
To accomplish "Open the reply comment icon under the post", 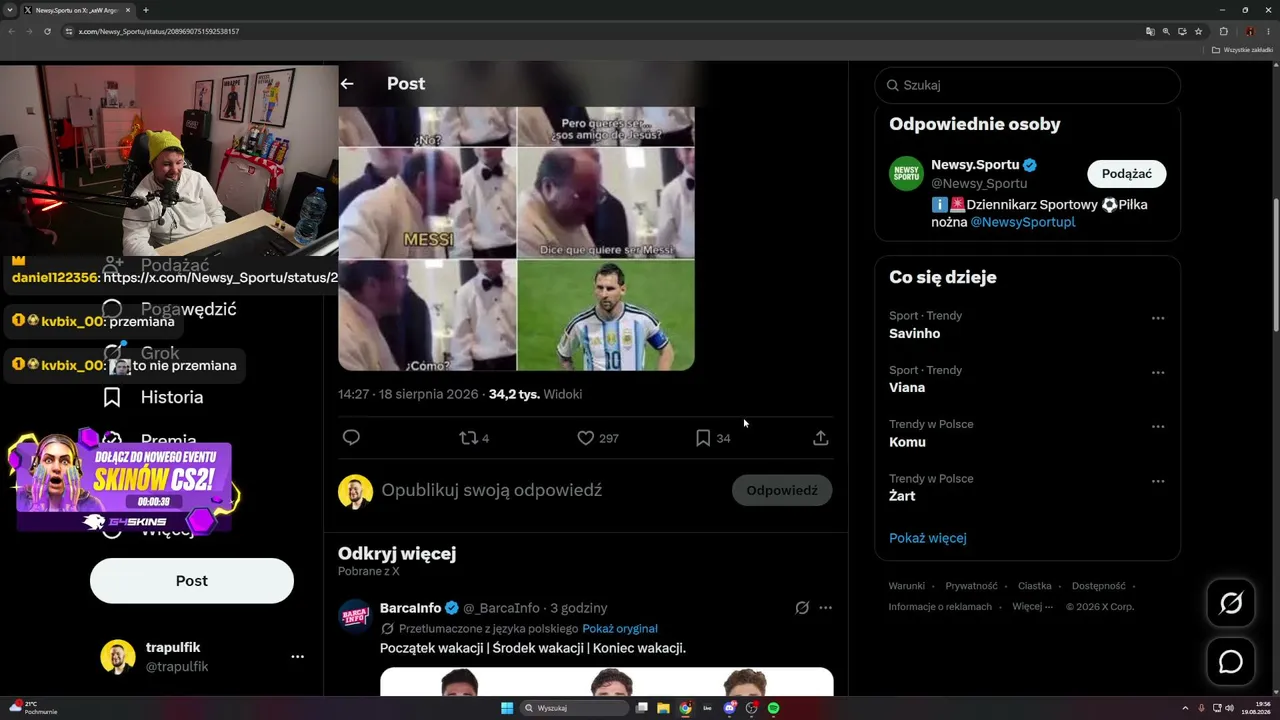I will pos(351,438).
